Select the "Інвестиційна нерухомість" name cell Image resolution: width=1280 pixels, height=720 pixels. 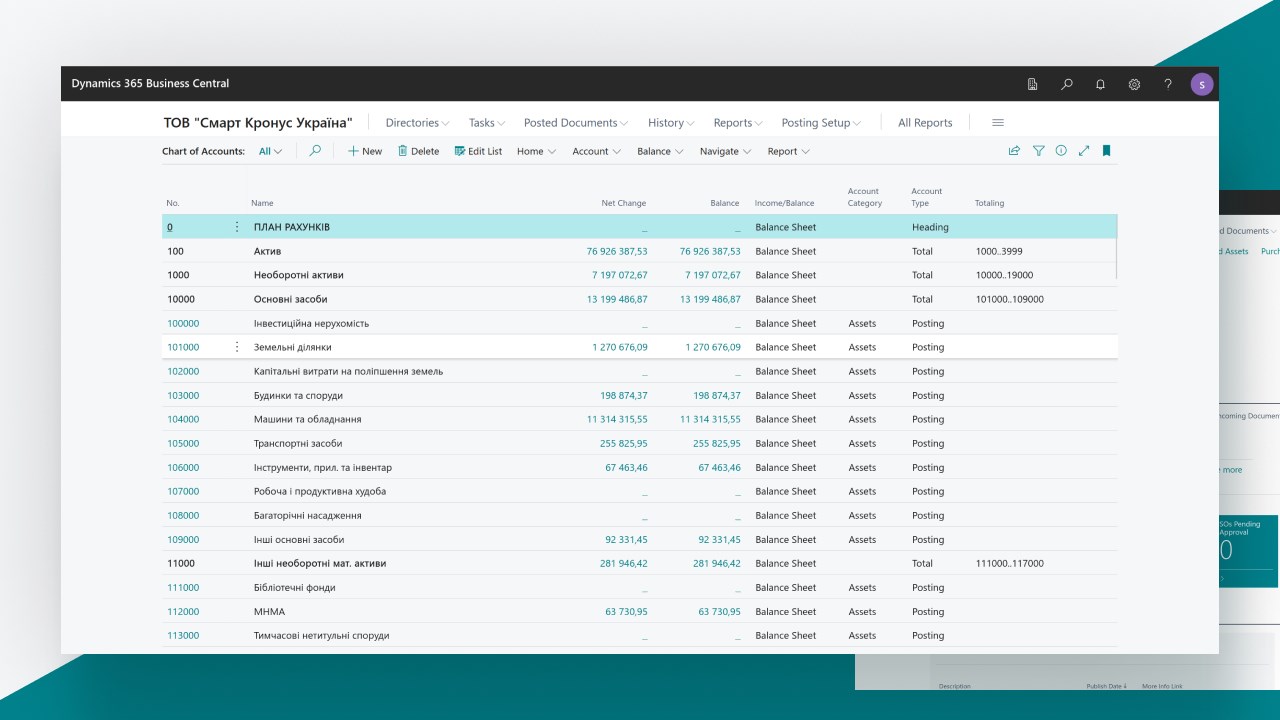[x=311, y=323]
